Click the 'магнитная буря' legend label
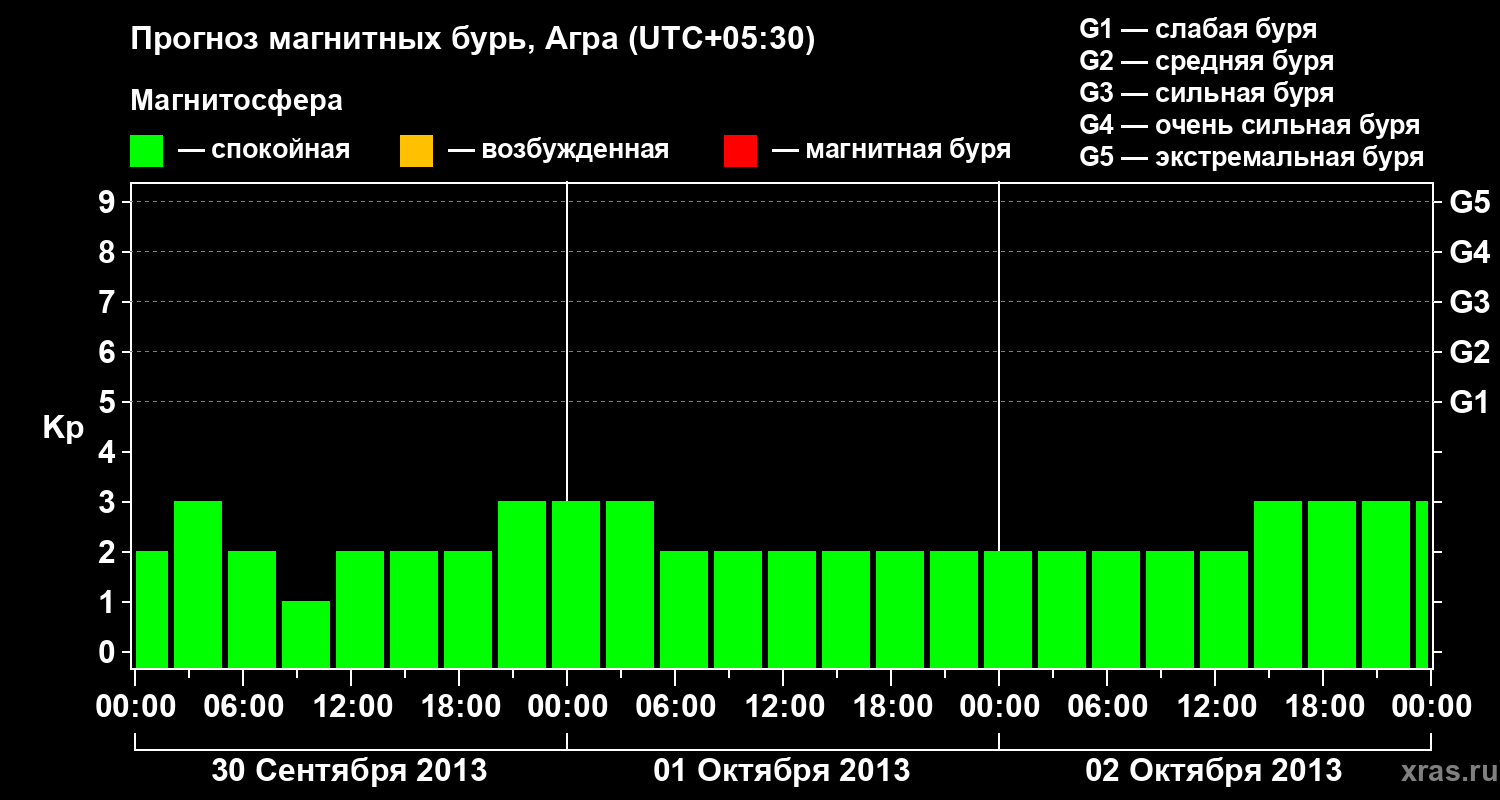 [908, 150]
